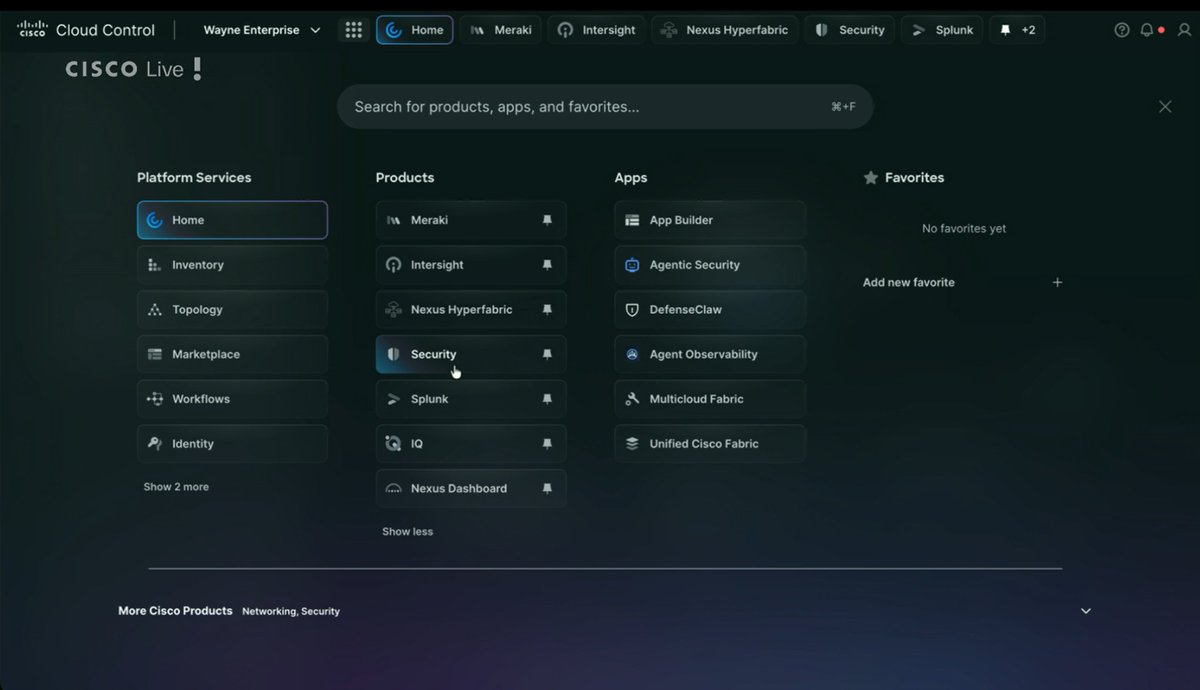
Task: Switch to the Security tab in top bar
Action: 850,30
